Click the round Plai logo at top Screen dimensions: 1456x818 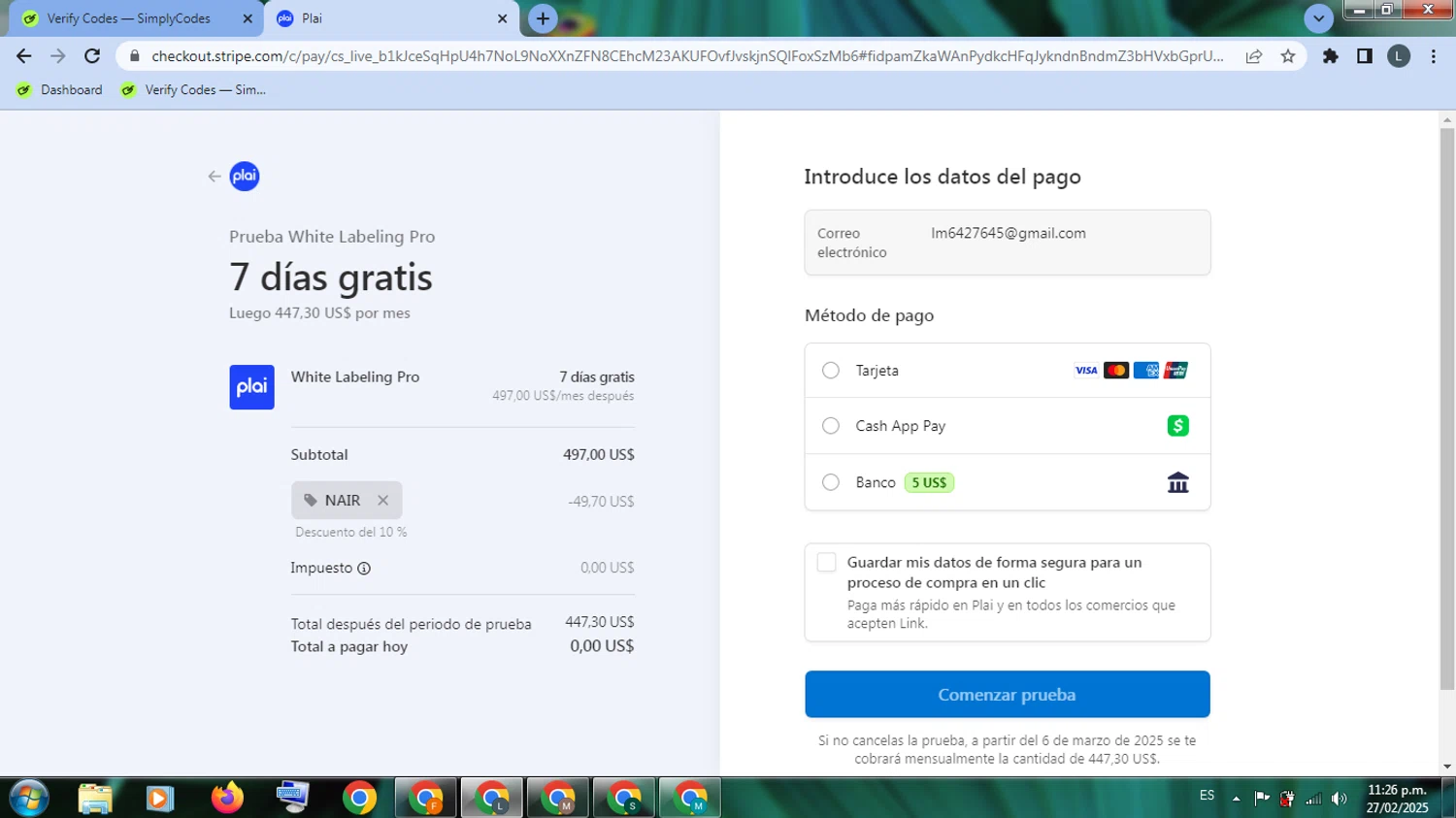245,176
